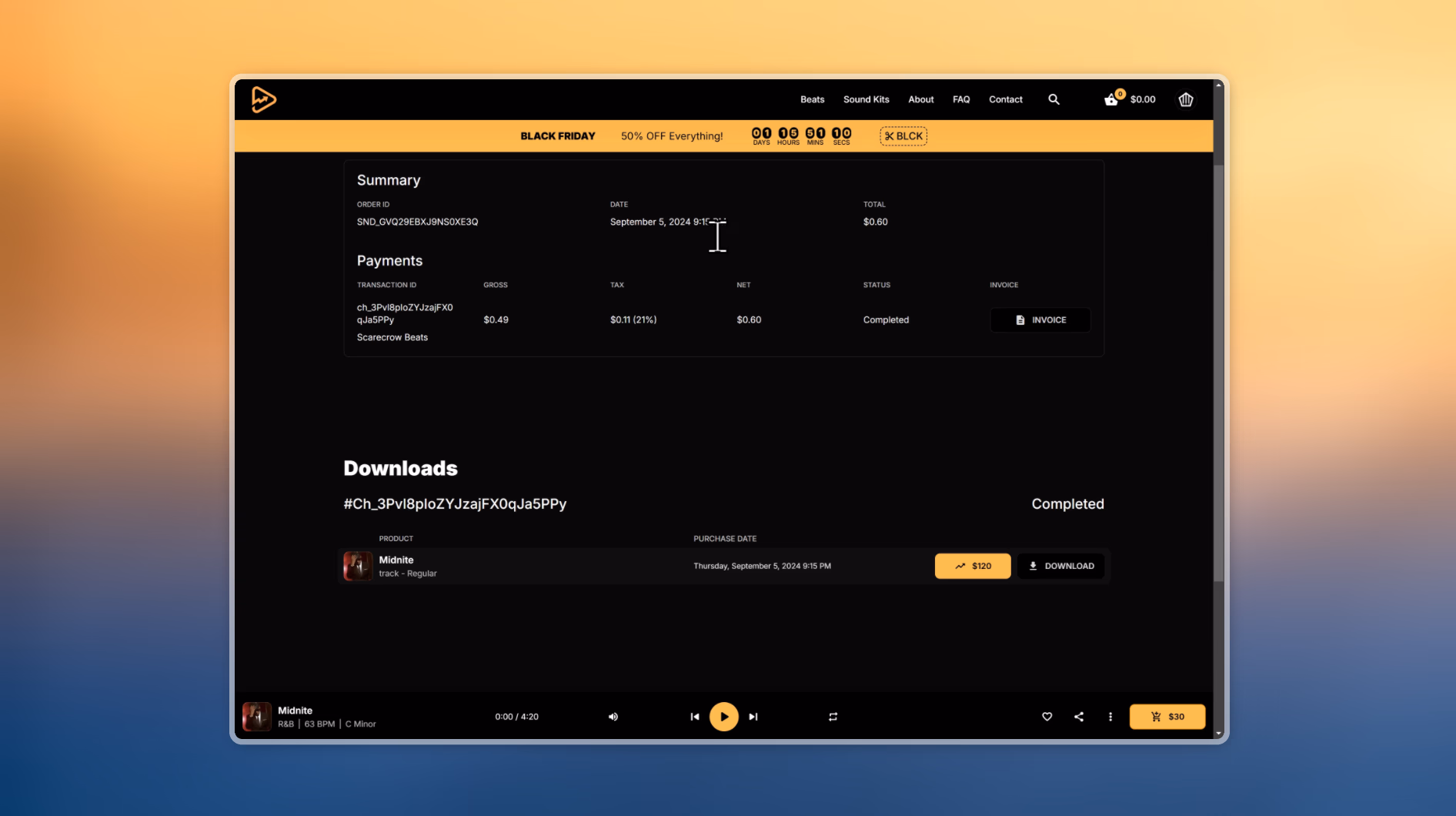Open the shopping cart basket icon
Screen dimensions: 1456x816
[x=1112, y=99]
